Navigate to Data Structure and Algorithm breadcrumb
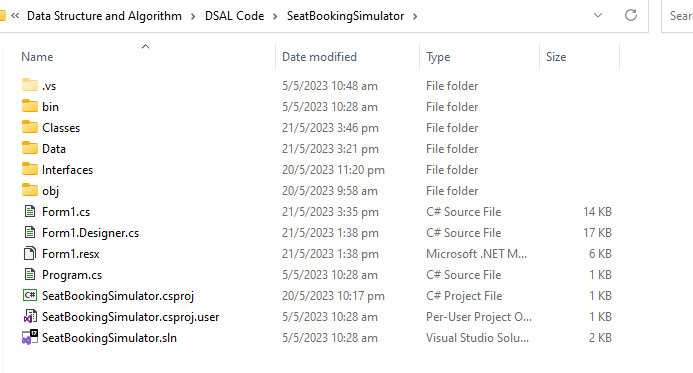Viewport: 693px width, 373px height. (x=104, y=16)
